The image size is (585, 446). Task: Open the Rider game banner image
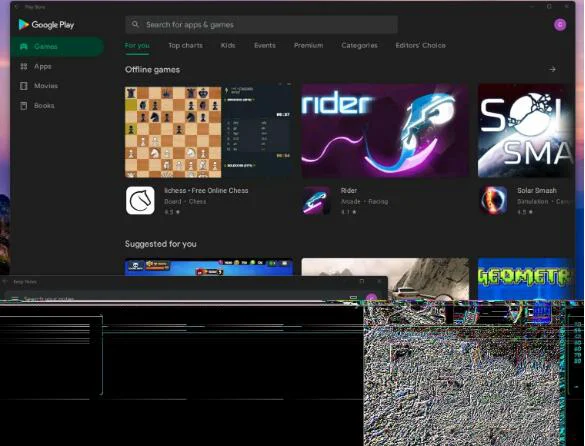(x=385, y=131)
